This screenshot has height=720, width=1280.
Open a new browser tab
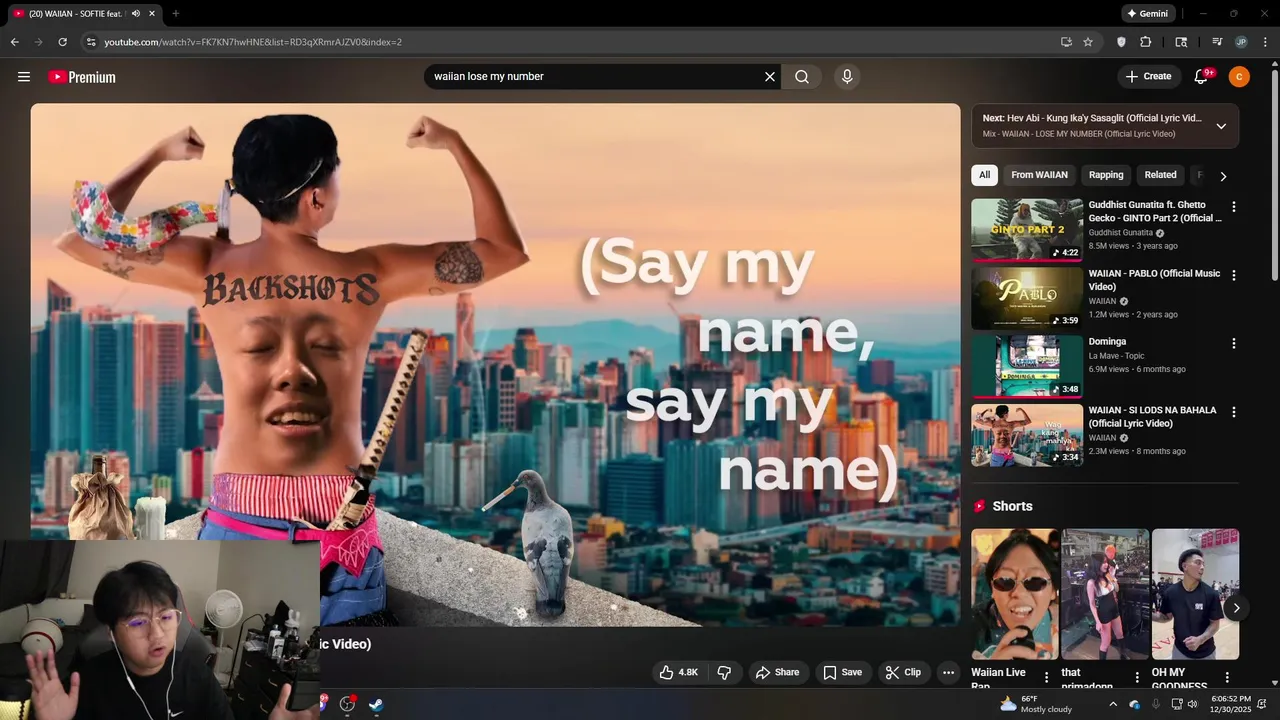[x=176, y=14]
